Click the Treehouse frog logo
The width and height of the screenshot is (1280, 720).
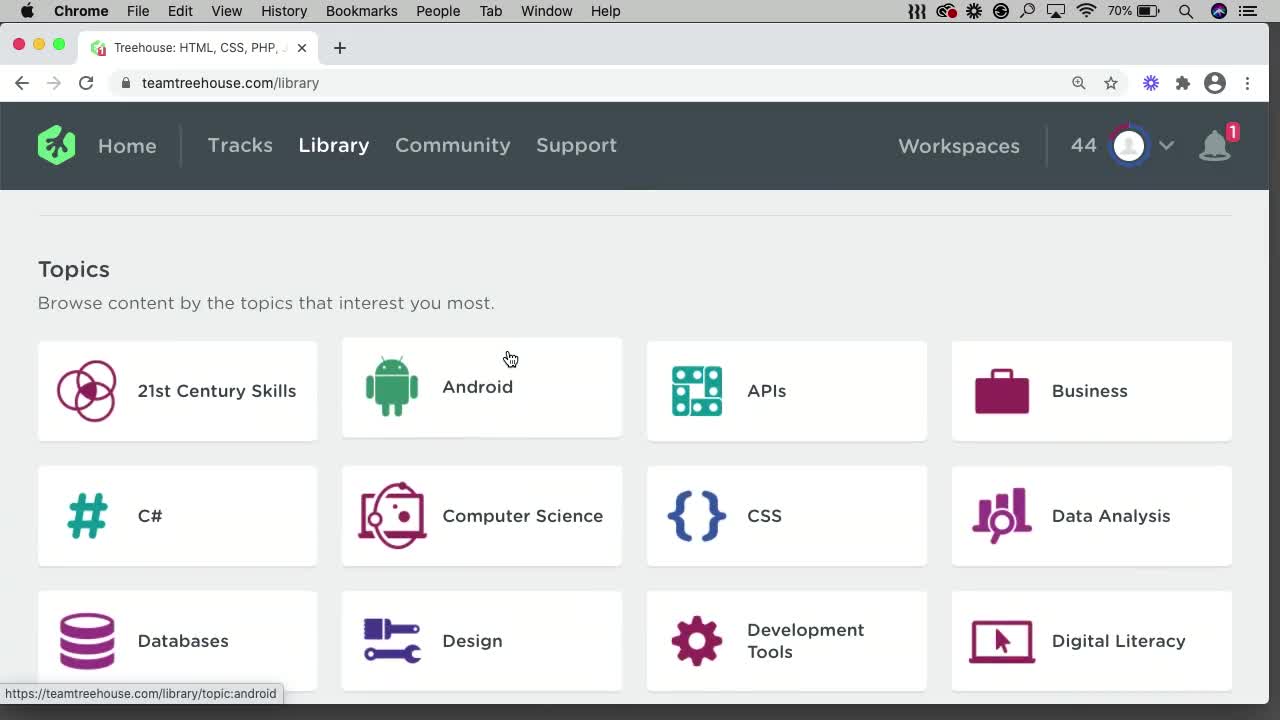[56, 145]
